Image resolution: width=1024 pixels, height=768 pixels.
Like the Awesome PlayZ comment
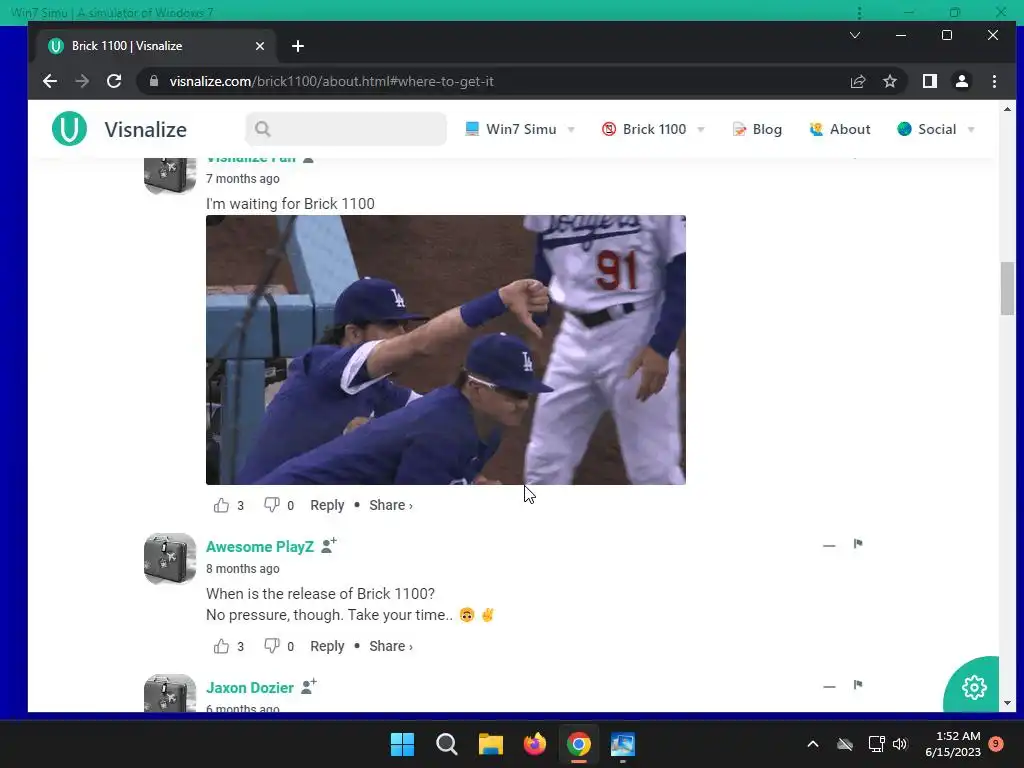click(221, 647)
